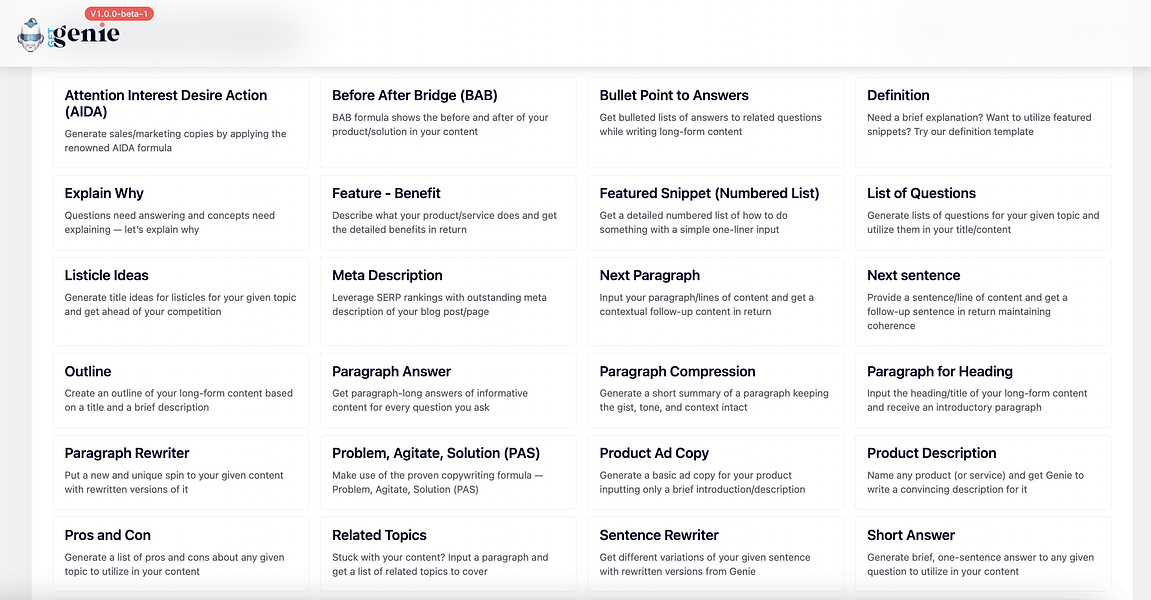
Task: Open the Outline template card
Action: [x=181, y=390]
